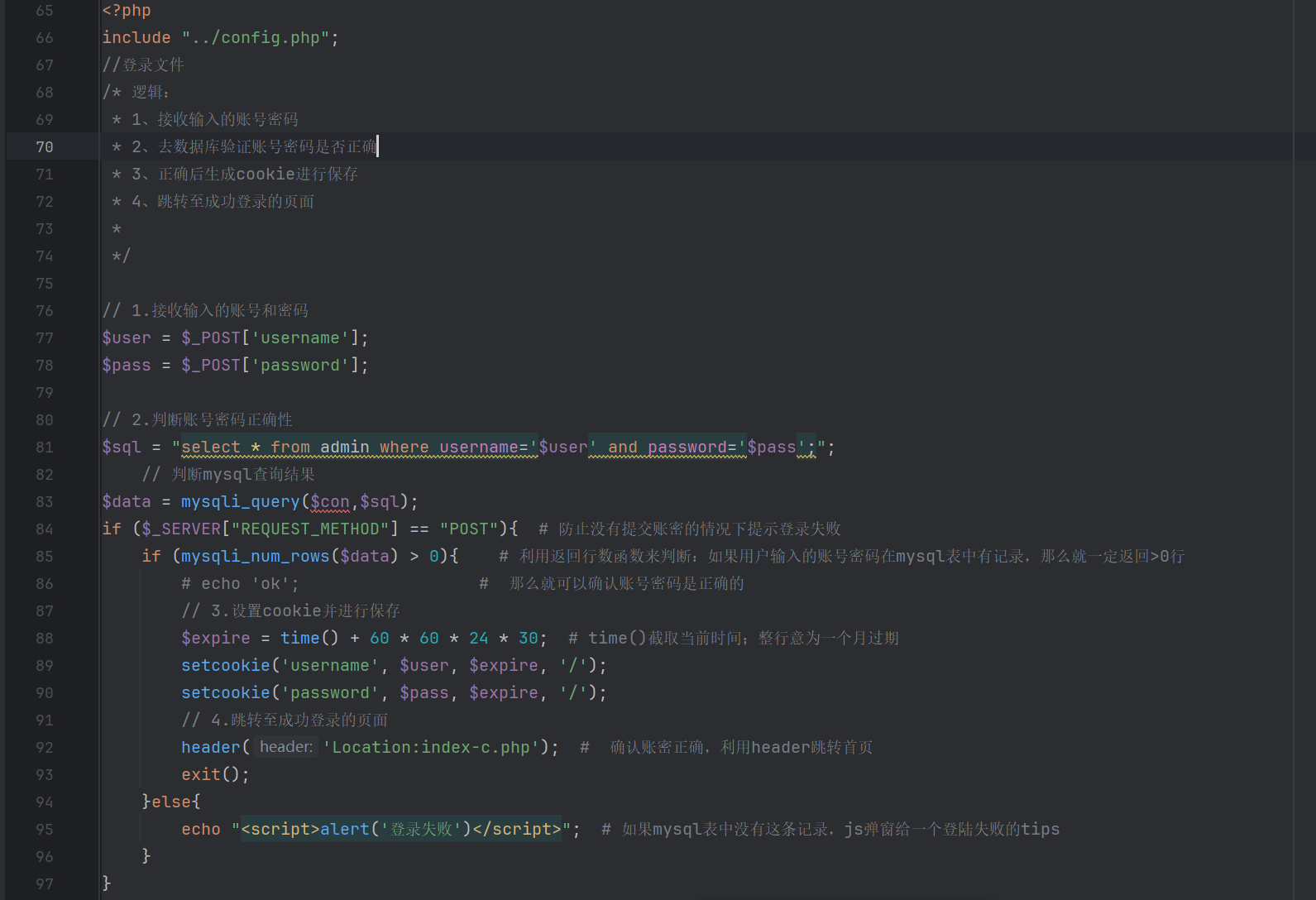Click the commented '# echo 'ok';' line

(x=240, y=583)
